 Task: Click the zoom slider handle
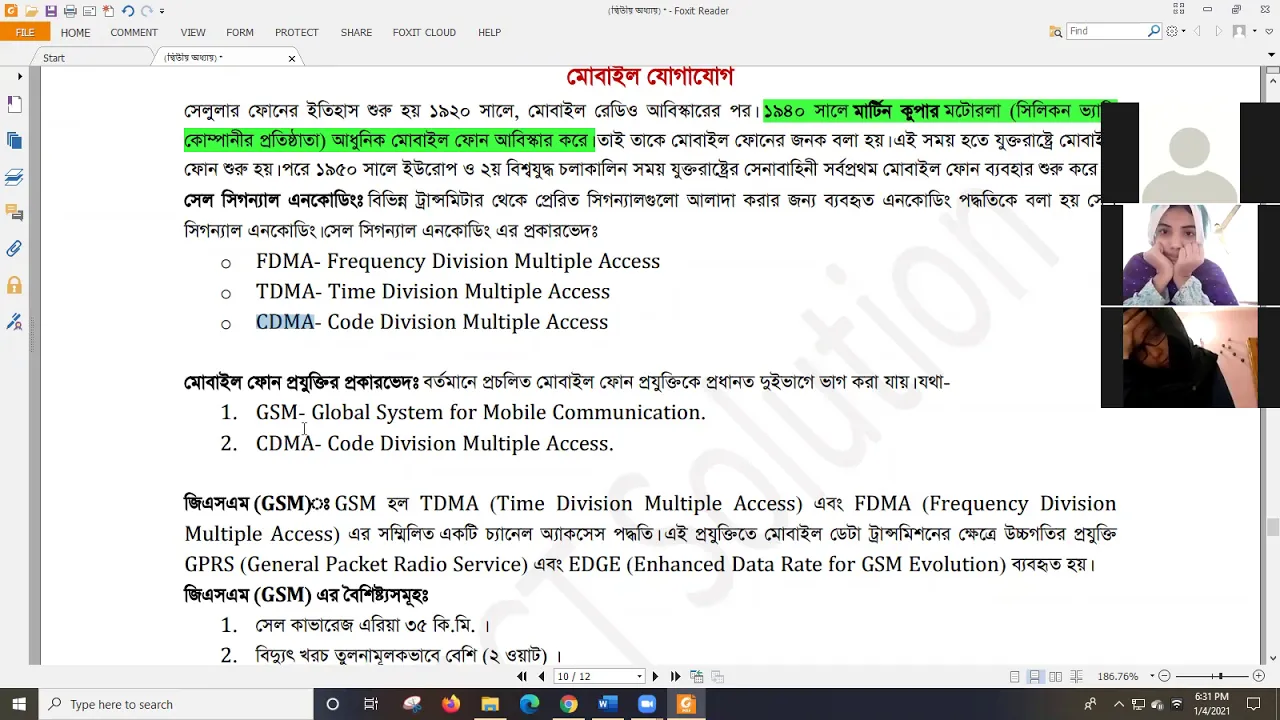[1220, 677]
